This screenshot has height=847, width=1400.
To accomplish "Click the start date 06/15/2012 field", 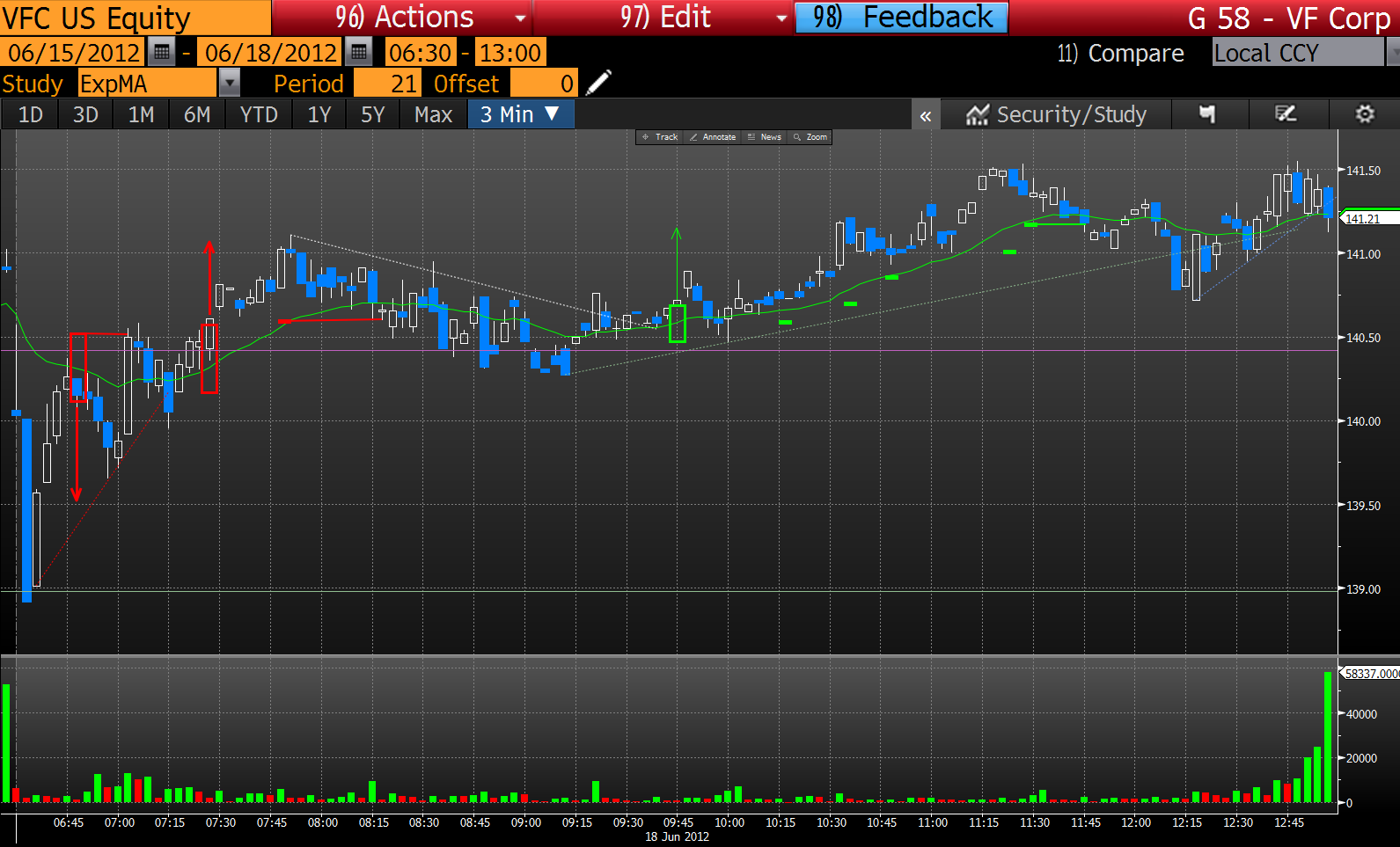I will click(x=74, y=53).
